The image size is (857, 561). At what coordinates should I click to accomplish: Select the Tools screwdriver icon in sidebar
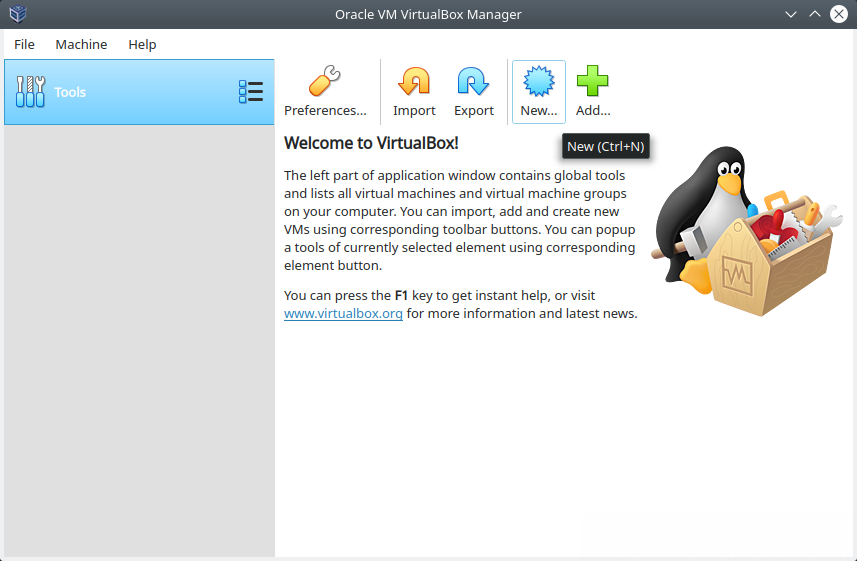30,92
